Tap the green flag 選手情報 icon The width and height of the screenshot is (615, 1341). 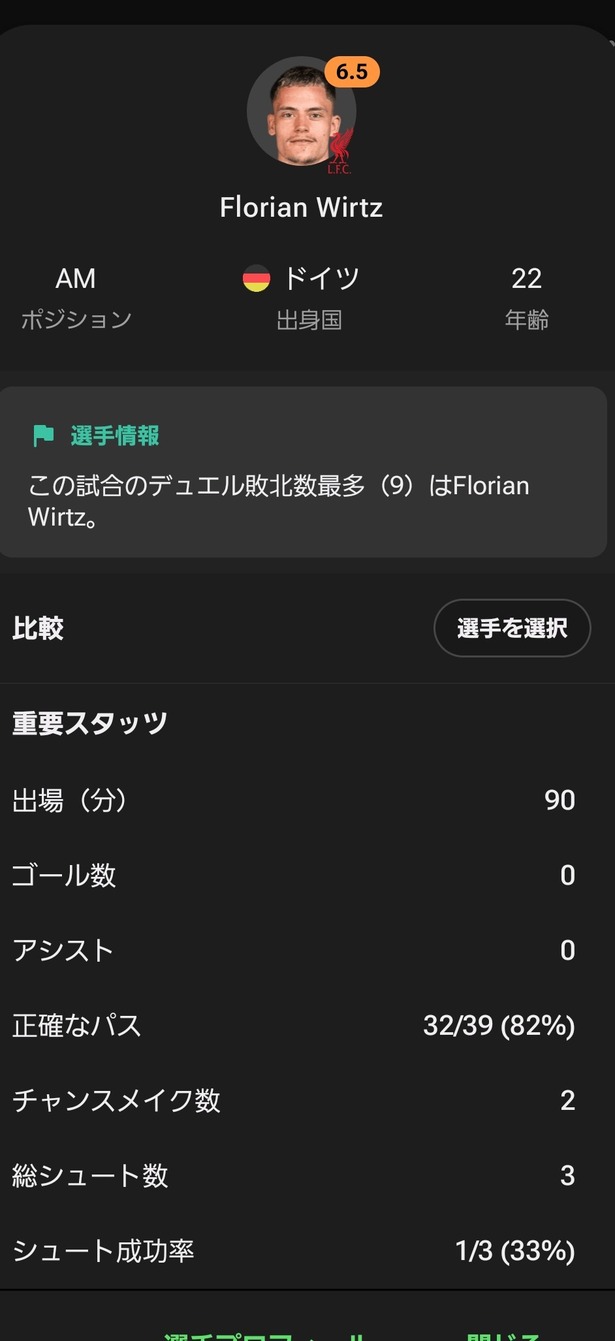click(x=43, y=436)
